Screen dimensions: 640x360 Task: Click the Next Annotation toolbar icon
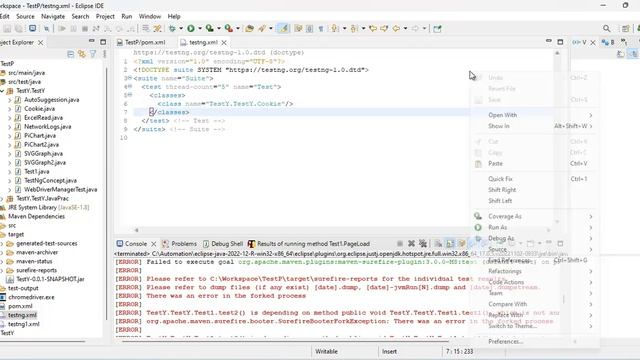pyautogui.click(x=335, y=29)
